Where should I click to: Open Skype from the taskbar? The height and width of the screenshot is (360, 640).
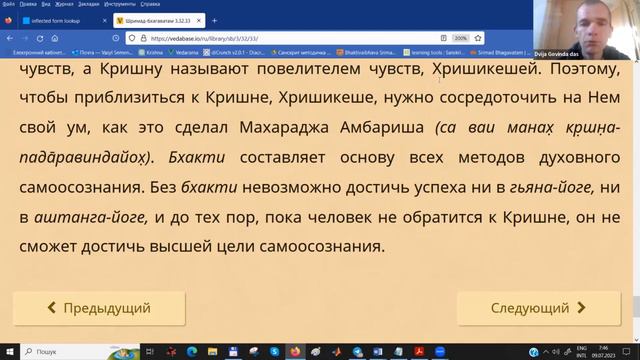pyautogui.click(x=275, y=351)
